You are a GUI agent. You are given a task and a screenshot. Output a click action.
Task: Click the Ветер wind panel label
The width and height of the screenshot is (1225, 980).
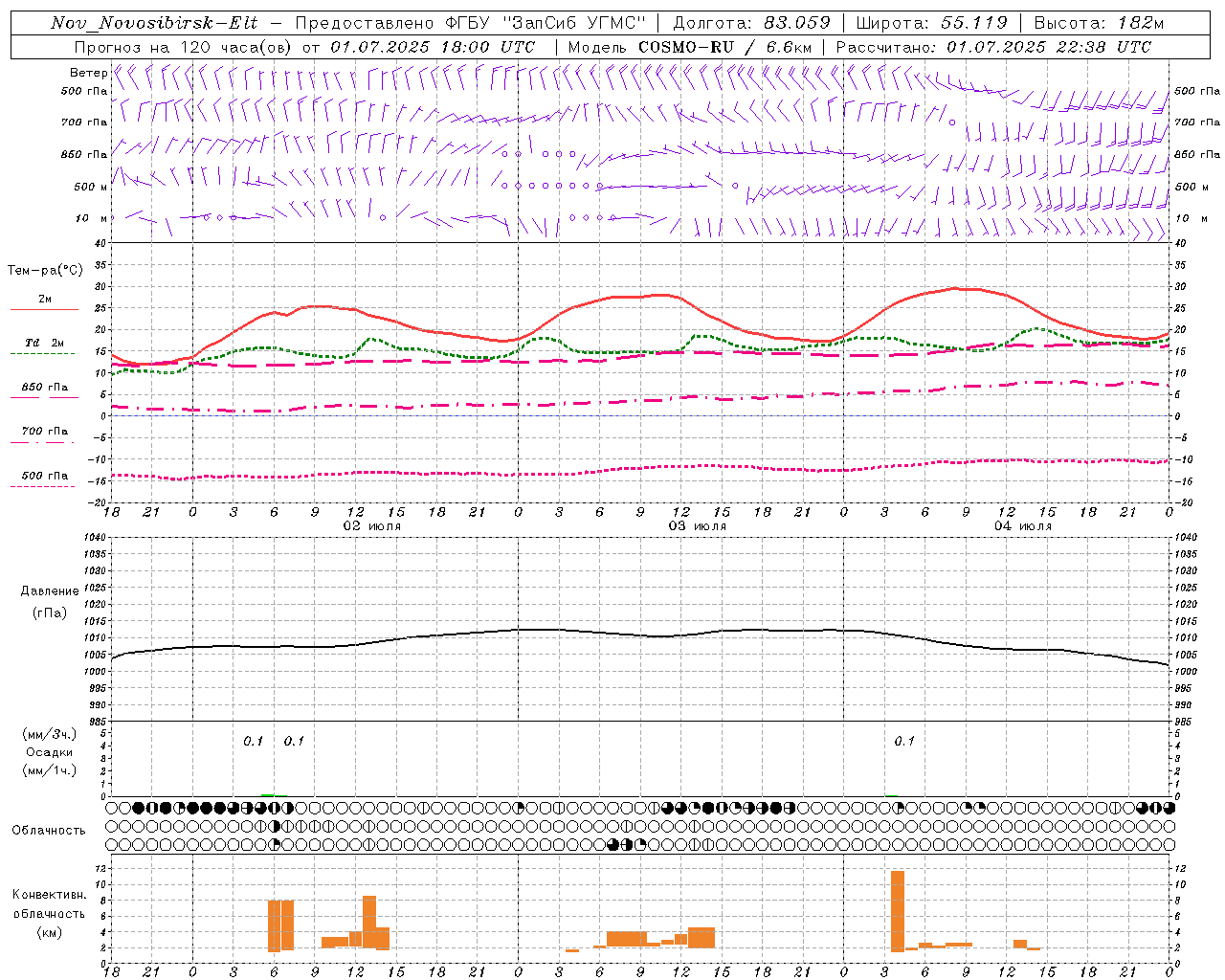(x=88, y=73)
